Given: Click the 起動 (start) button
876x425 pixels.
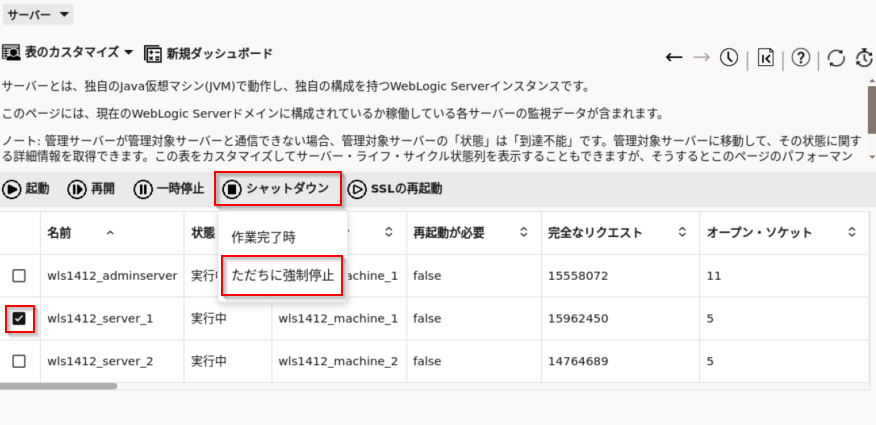Looking at the screenshot, I should coord(26,188).
